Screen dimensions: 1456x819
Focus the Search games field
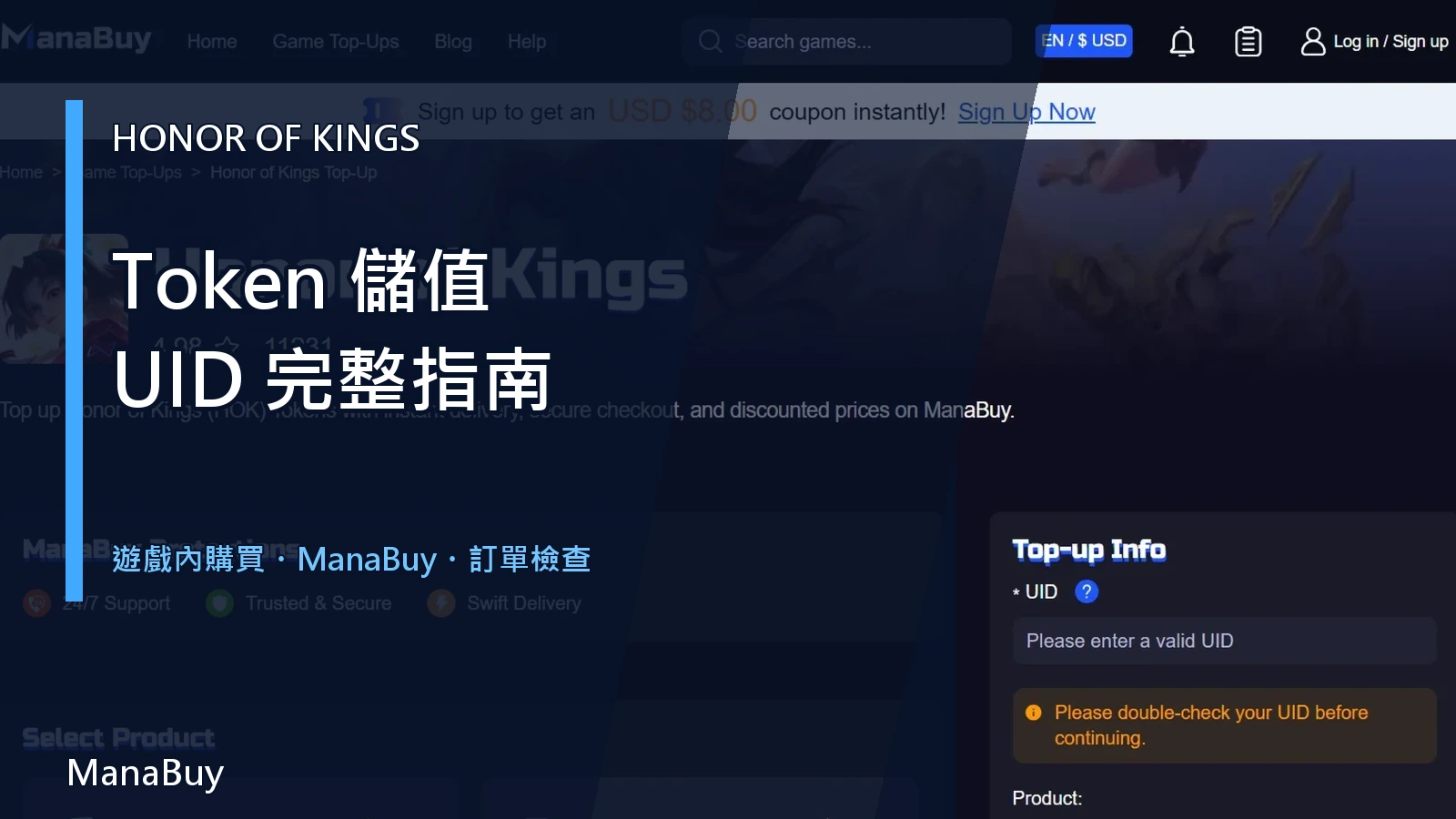(846, 41)
